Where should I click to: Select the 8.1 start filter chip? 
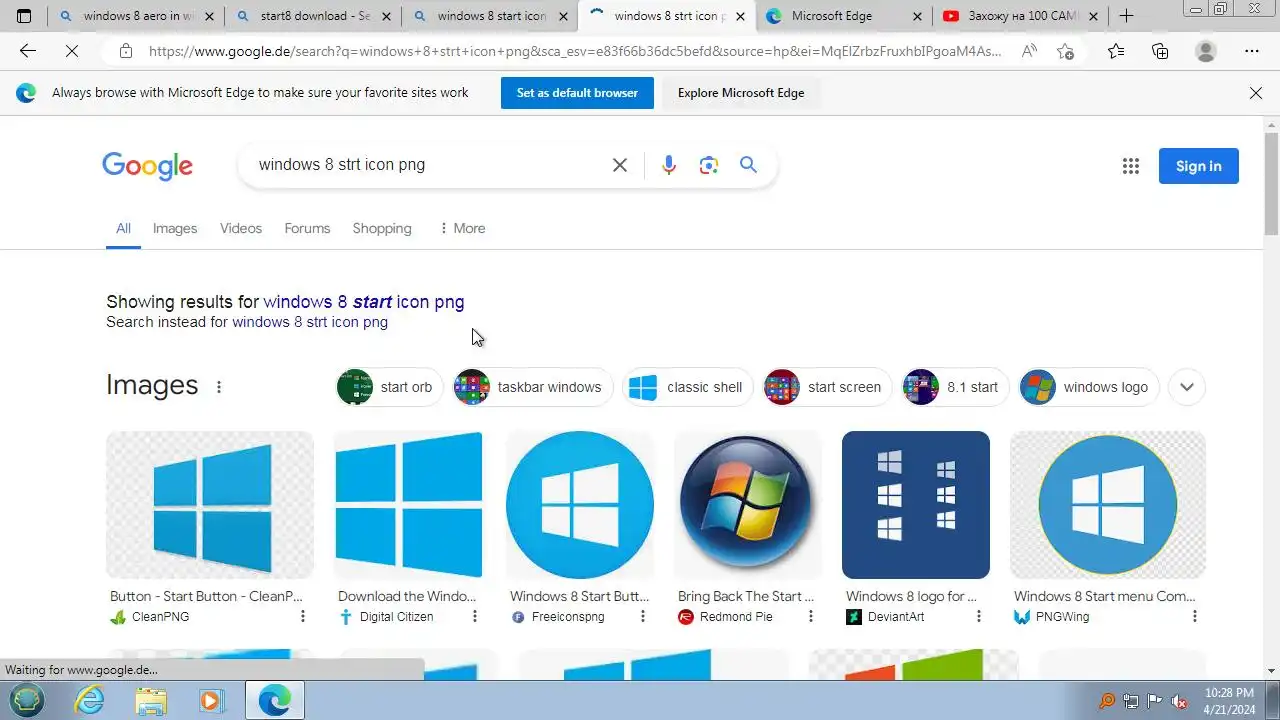tap(955, 387)
